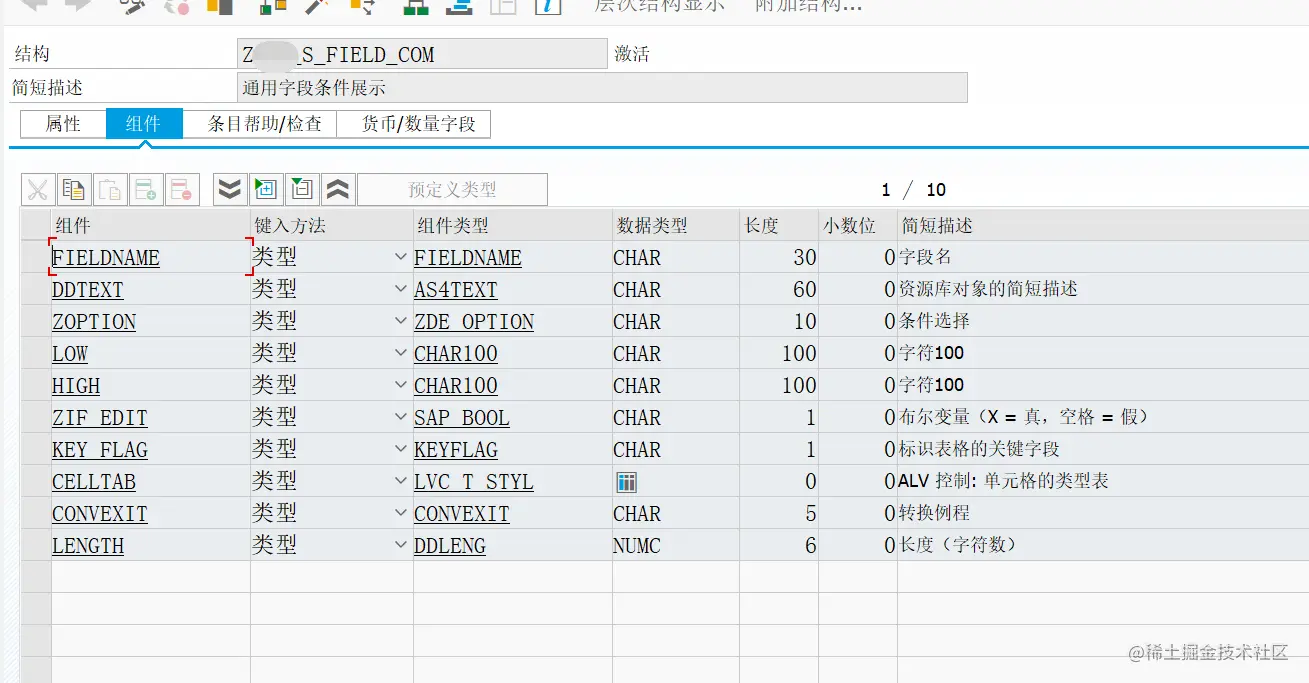This screenshot has height=683, width=1309.
Task: Click the green hierarchy icon in top toolbar
Action: pyautogui.click(x=416, y=6)
